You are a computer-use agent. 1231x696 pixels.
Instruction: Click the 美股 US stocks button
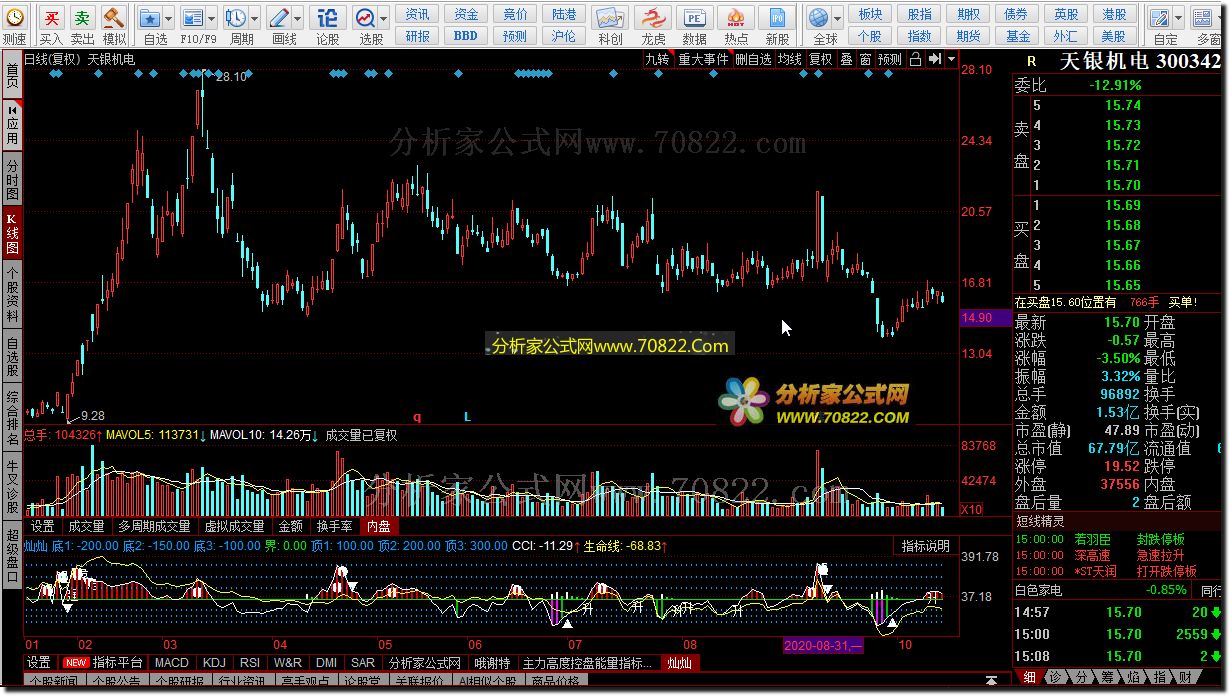pos(1114,36)
